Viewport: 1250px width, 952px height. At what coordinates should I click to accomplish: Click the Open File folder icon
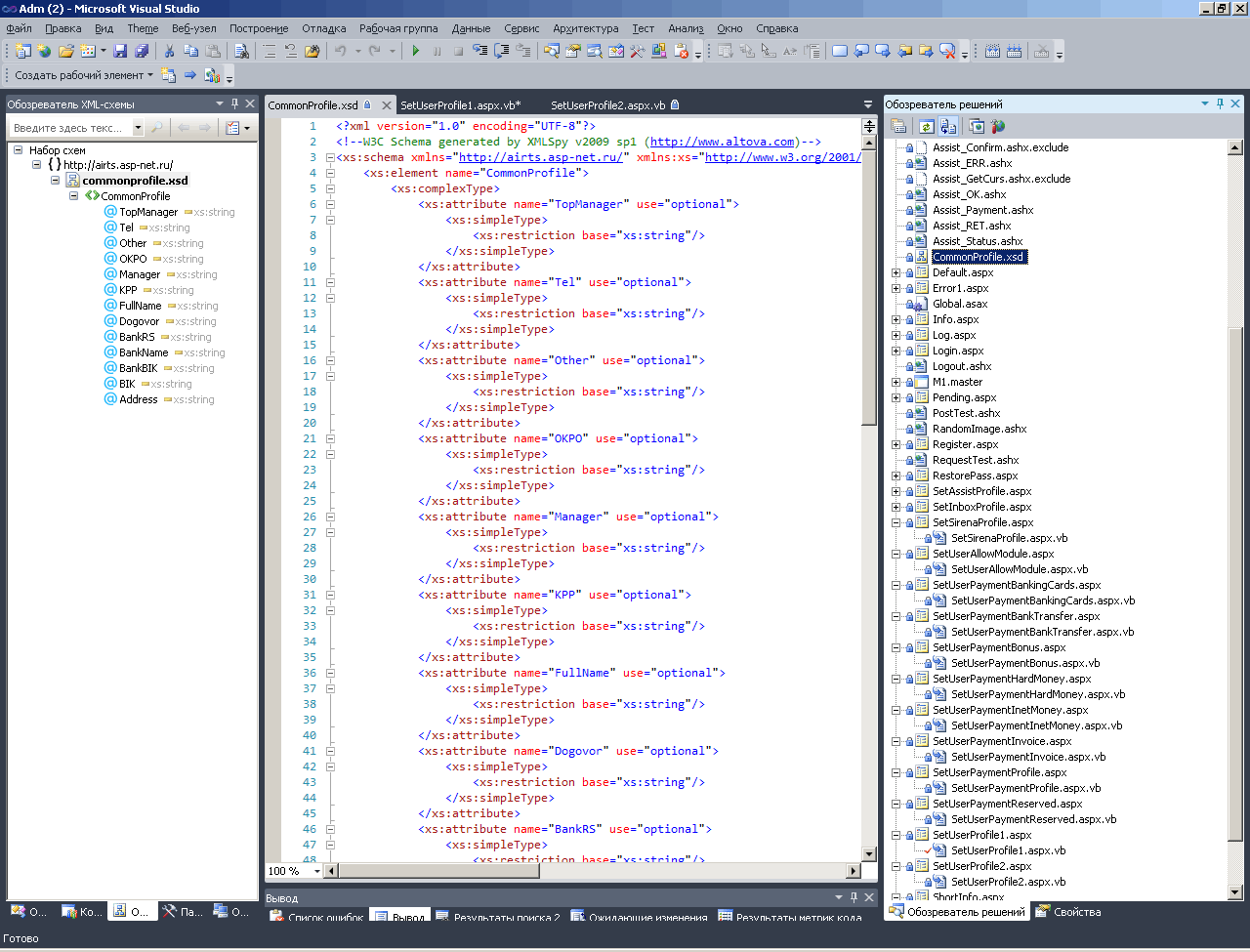[x=65, y=51]
